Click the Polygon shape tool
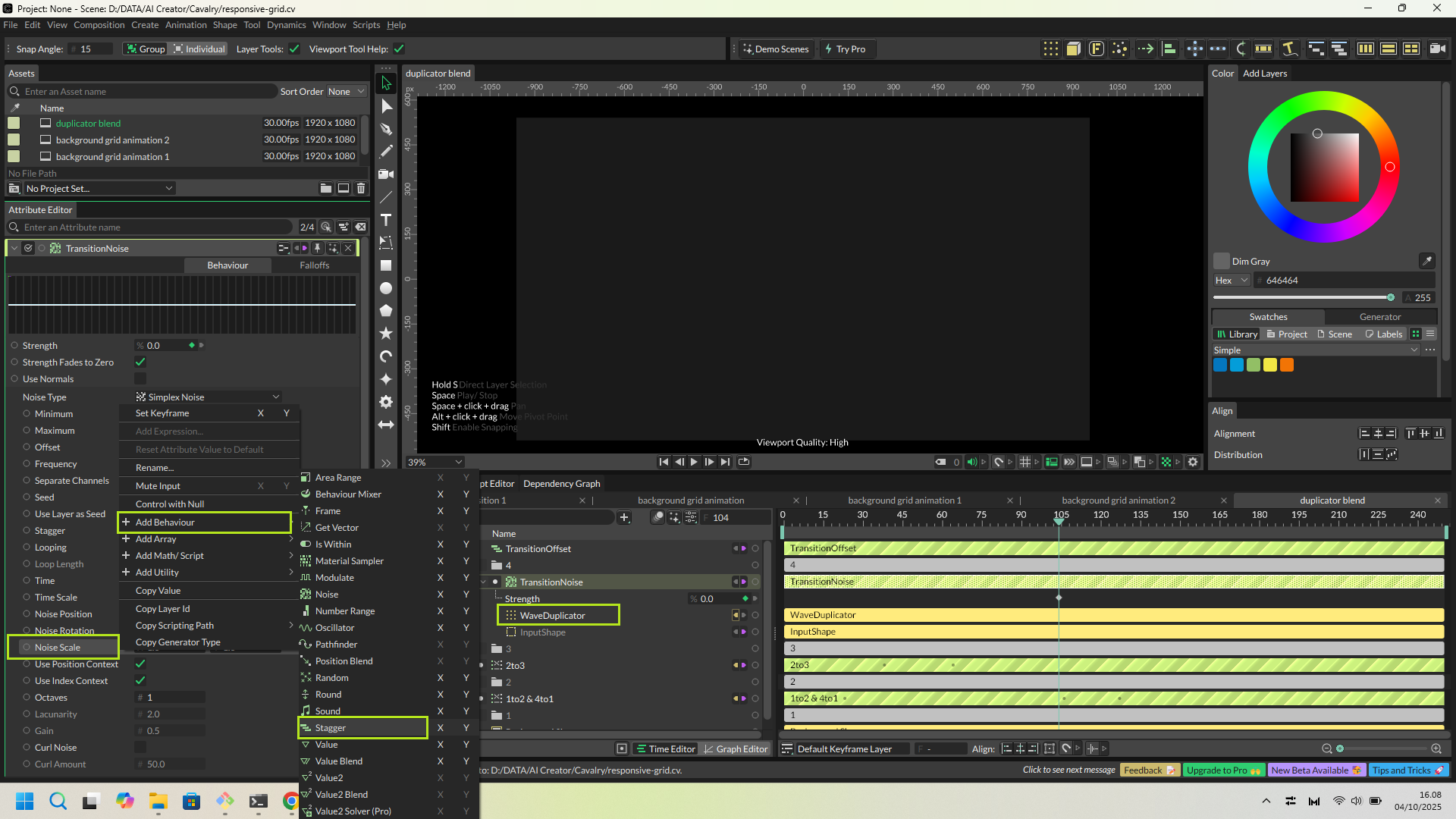 [x=386, y=311]
